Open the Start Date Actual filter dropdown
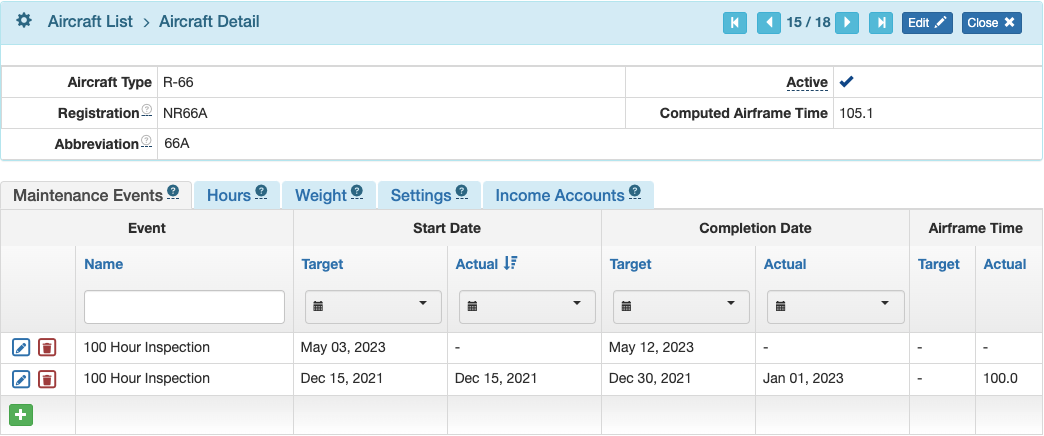This screenshot has height=436, width=1044. pos(527,307)
